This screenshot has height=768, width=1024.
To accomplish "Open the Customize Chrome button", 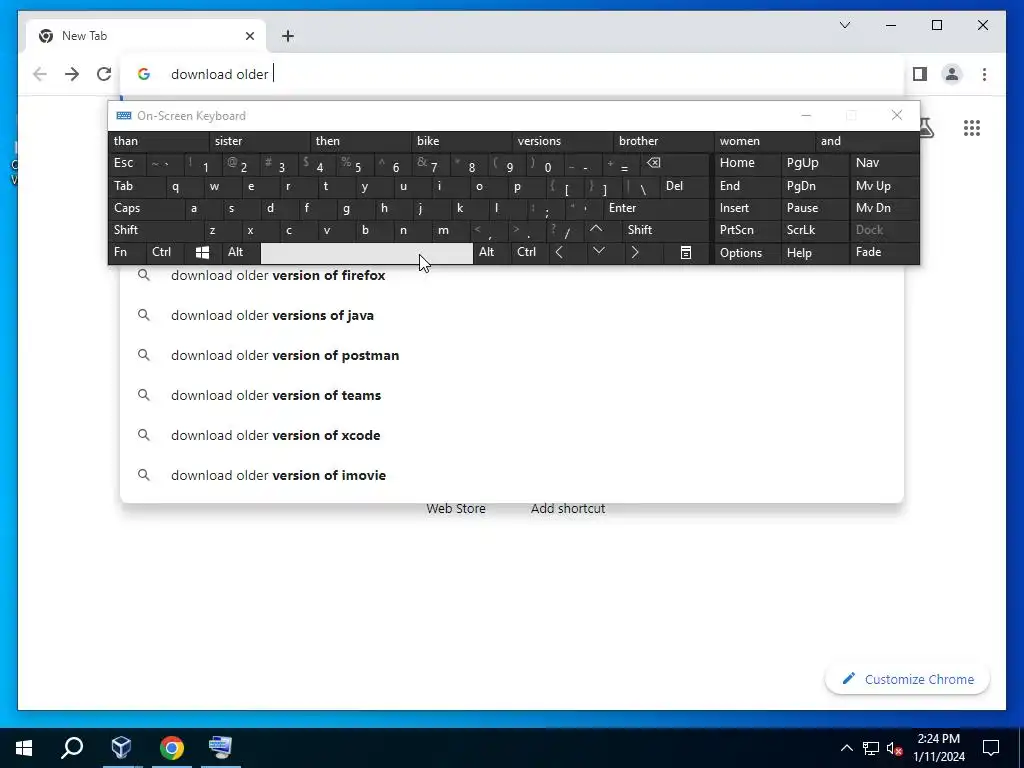I will click(908, 679).
